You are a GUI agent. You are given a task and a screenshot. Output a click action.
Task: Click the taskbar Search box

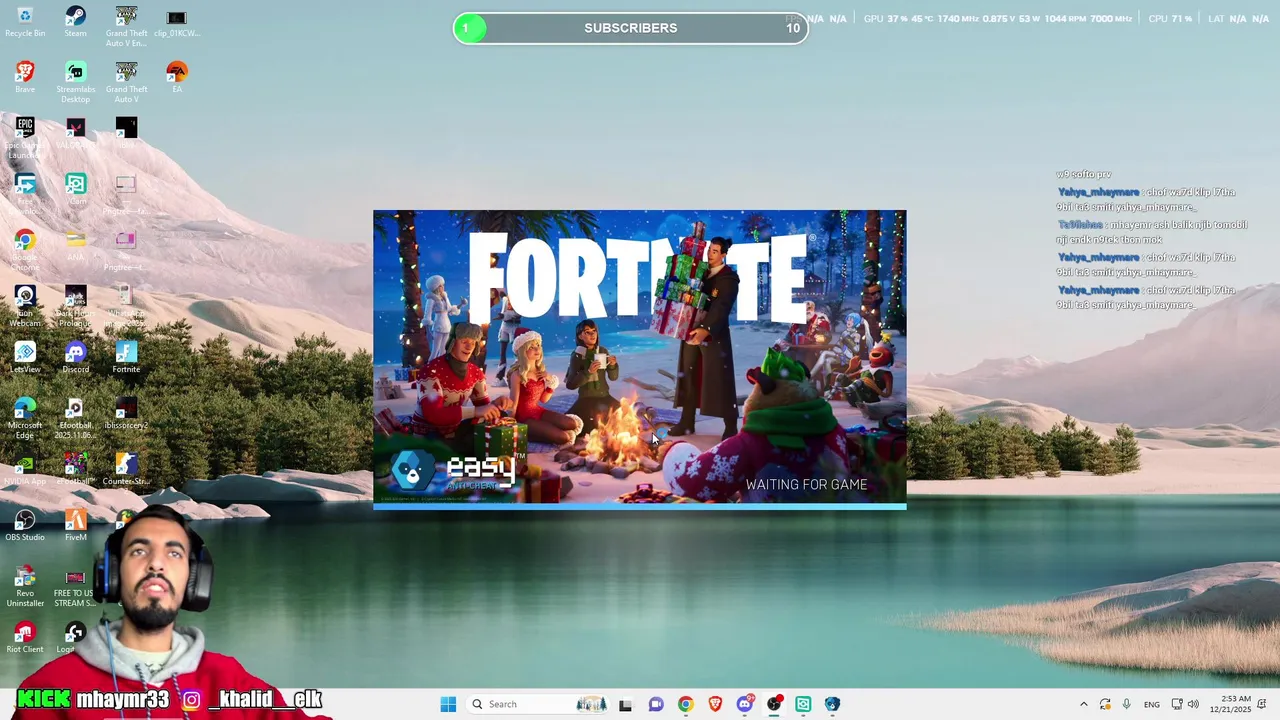[x=538, y=704]
